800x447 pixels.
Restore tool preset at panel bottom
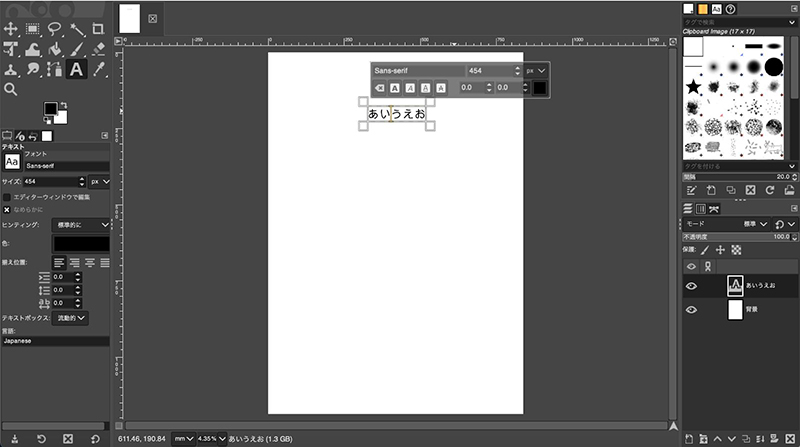coord(41,439)
